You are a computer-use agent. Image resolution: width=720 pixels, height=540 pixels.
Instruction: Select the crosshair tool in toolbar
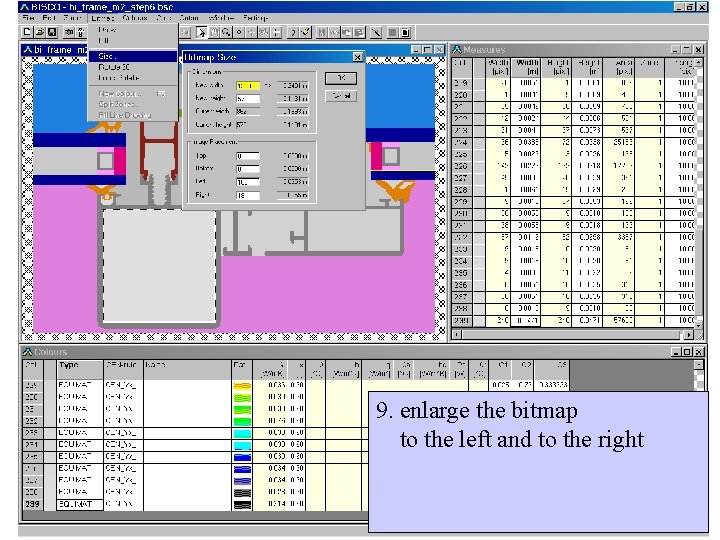pos(251,32)
